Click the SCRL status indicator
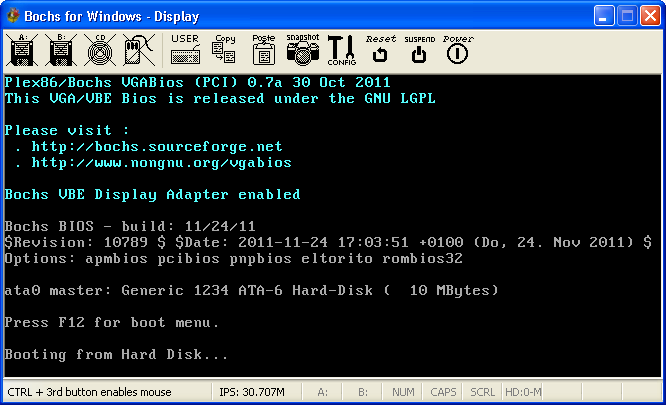The height and width of the screenshot is (405, 666). point(482,392)
